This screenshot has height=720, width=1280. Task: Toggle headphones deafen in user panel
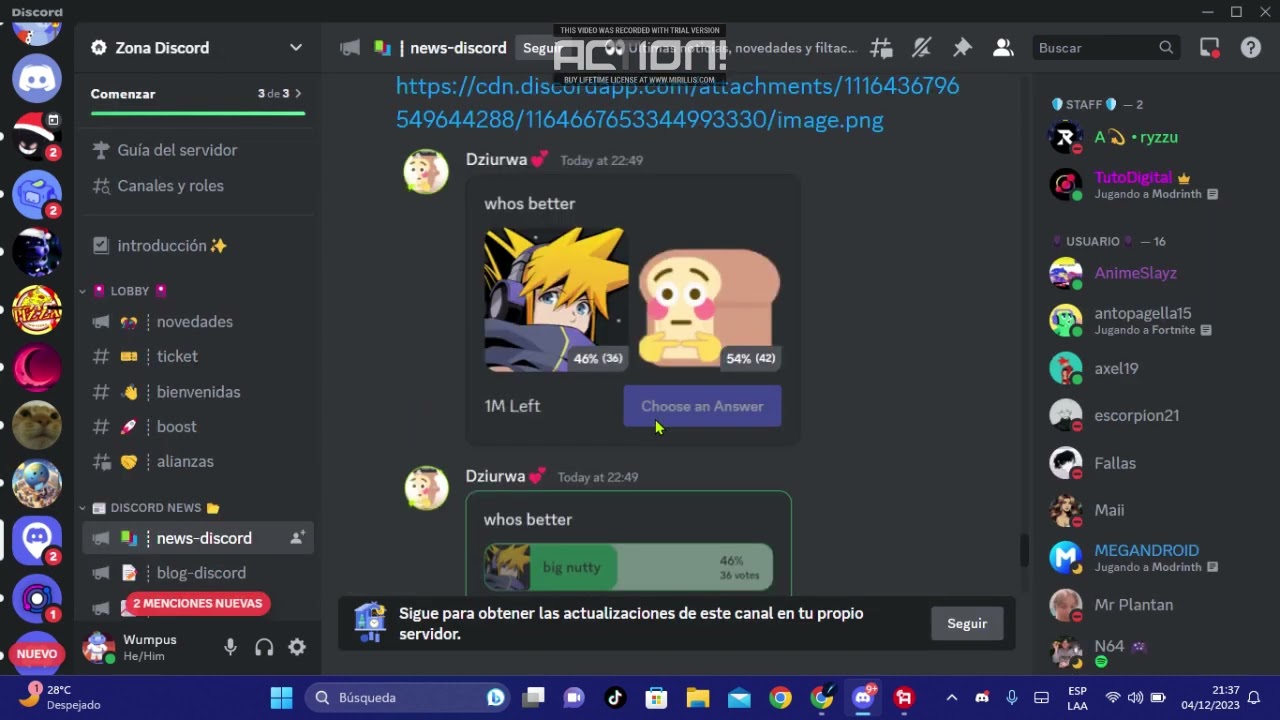pyautogui.click(x=264, y=647)
